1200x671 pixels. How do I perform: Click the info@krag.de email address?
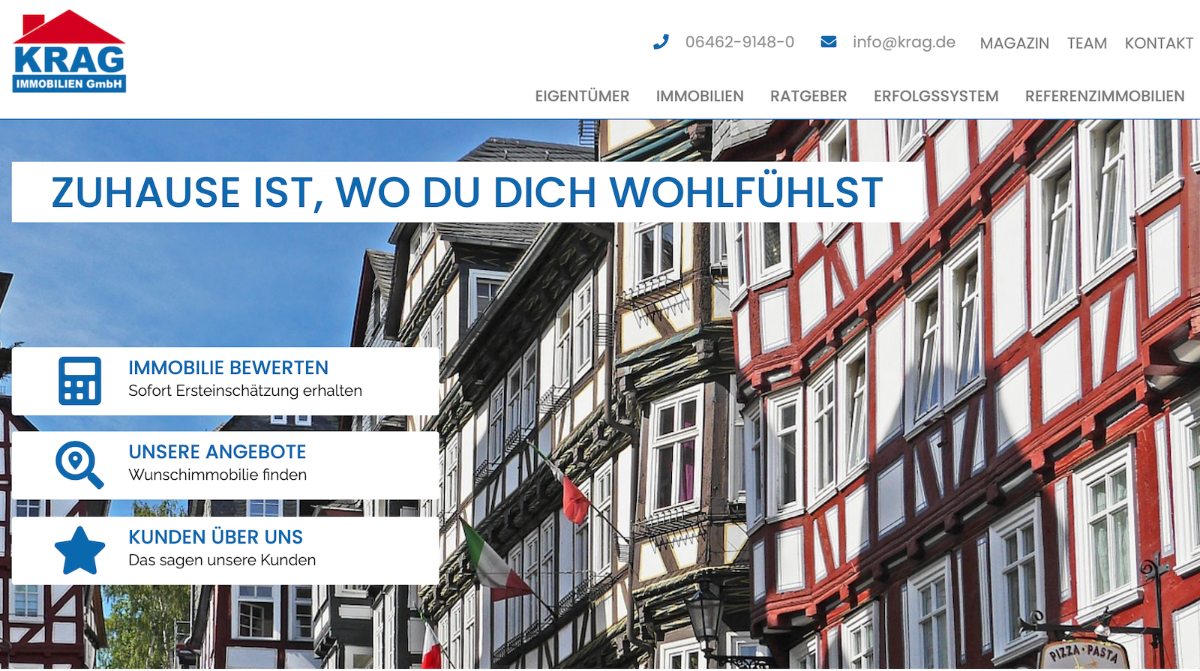coord(903,42)
